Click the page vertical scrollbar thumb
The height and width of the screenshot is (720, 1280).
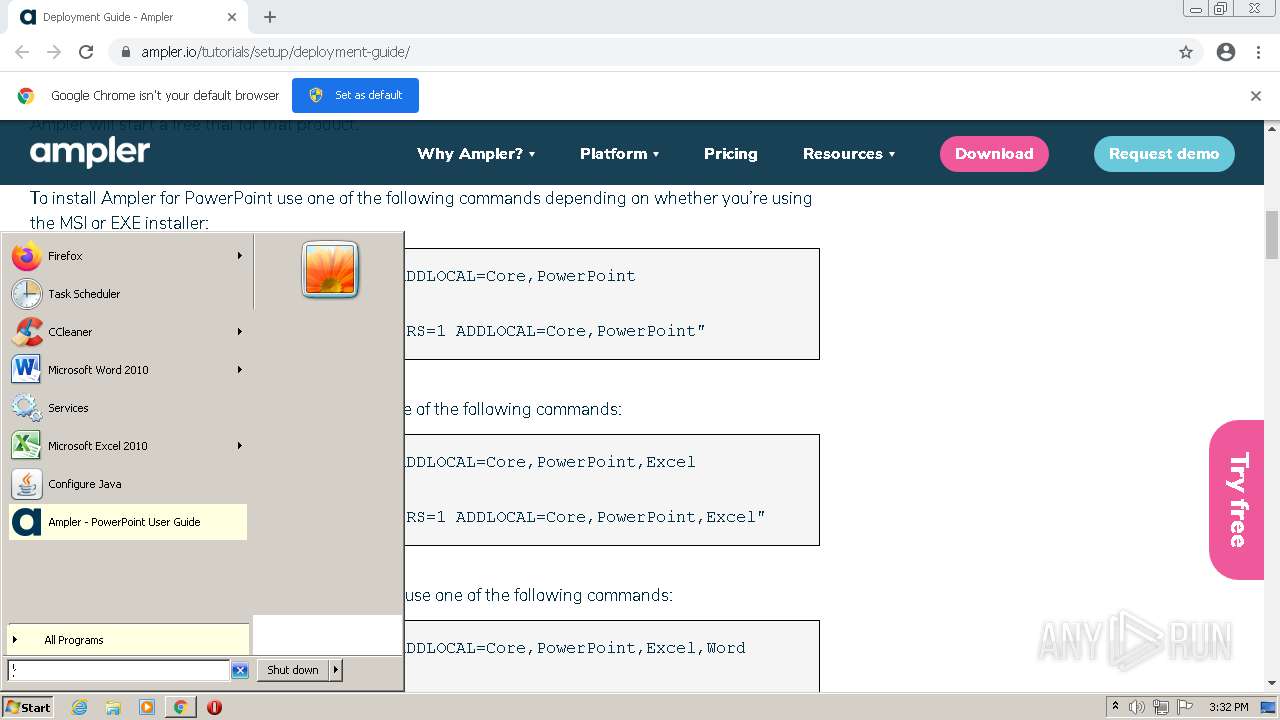[x=1272, y=235]
